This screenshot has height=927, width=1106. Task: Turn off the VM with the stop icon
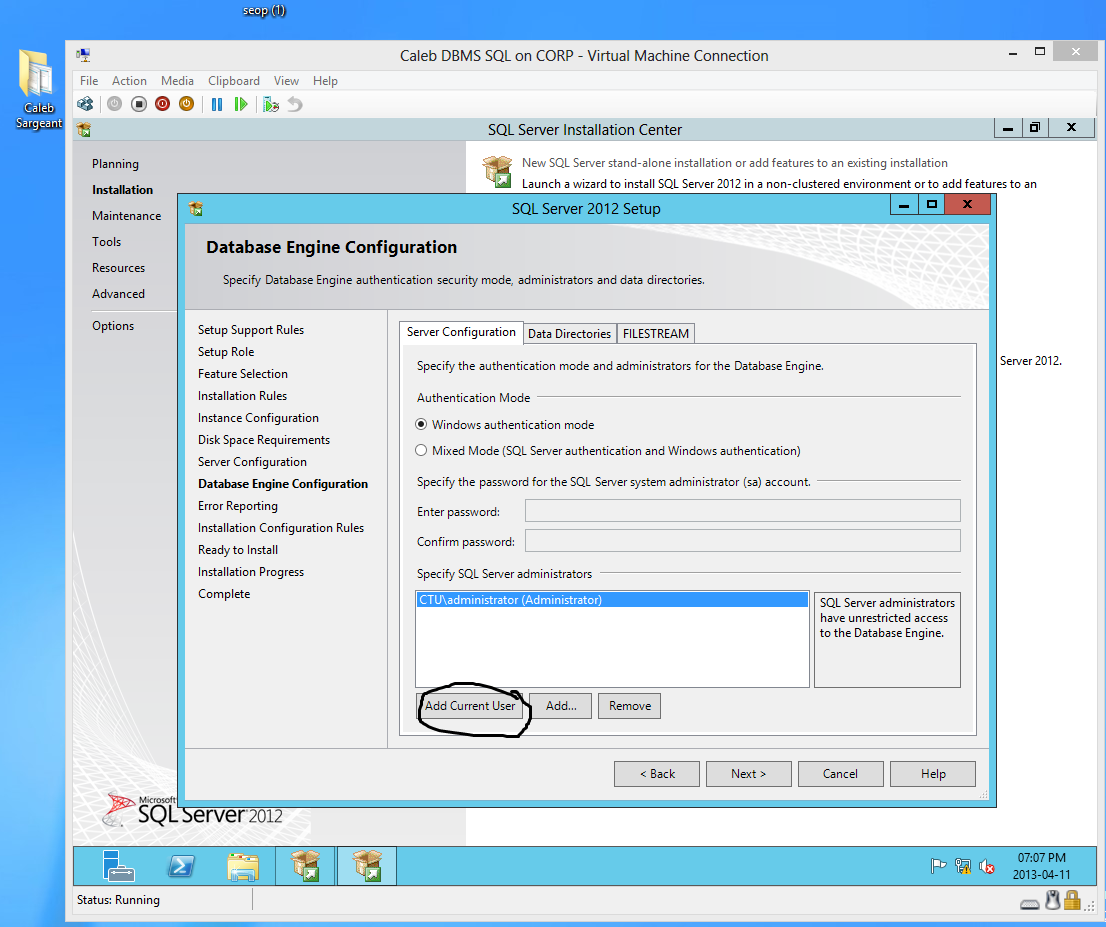coord(139,104)
